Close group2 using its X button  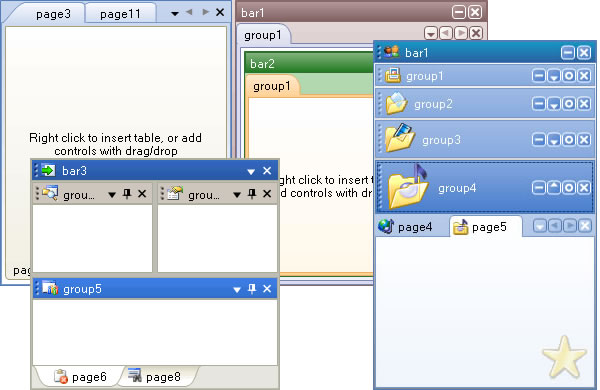coord(584,104)
